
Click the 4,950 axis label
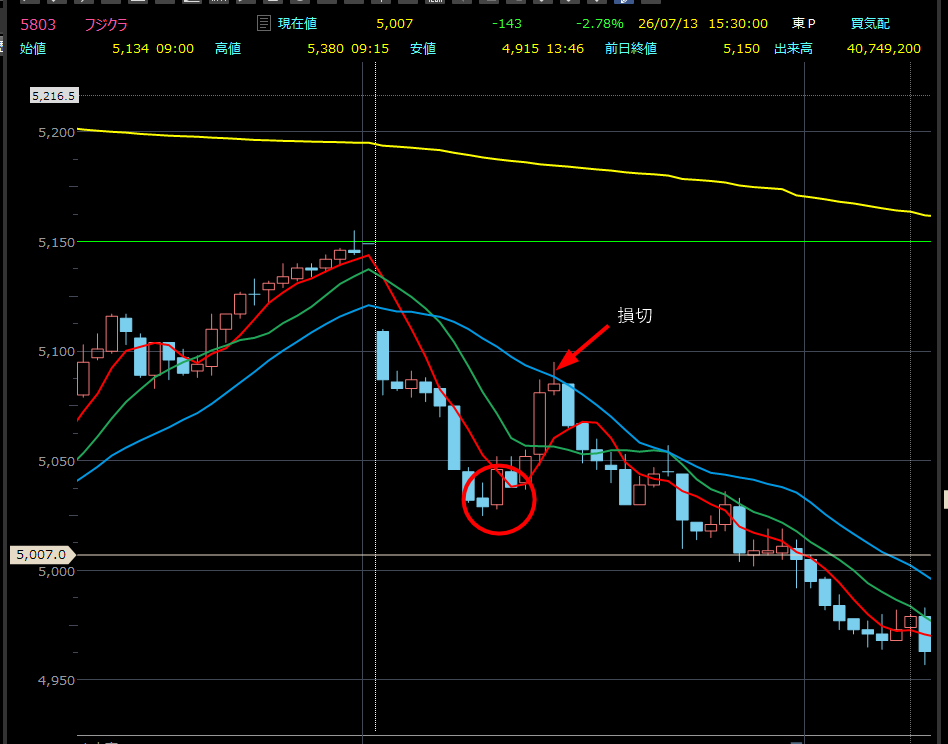57,681
